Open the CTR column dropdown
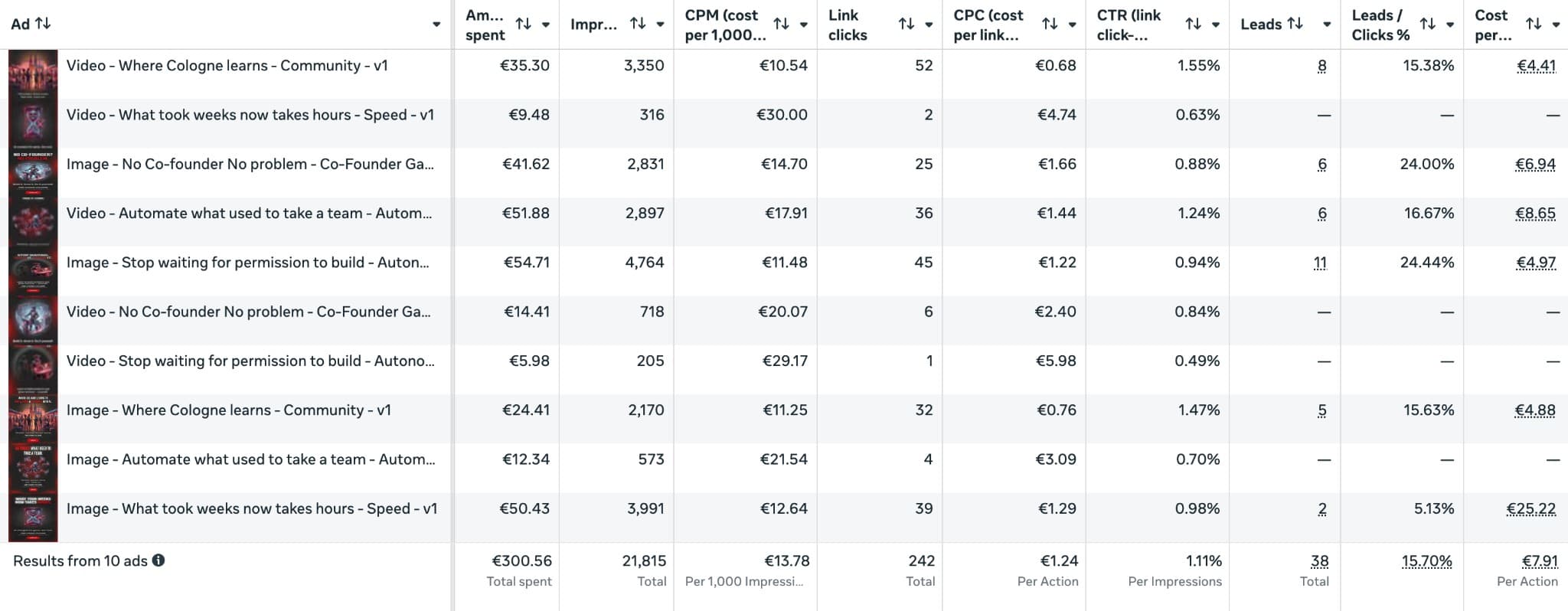The width and height of the screenshot is (1568, 611). 1215,24
